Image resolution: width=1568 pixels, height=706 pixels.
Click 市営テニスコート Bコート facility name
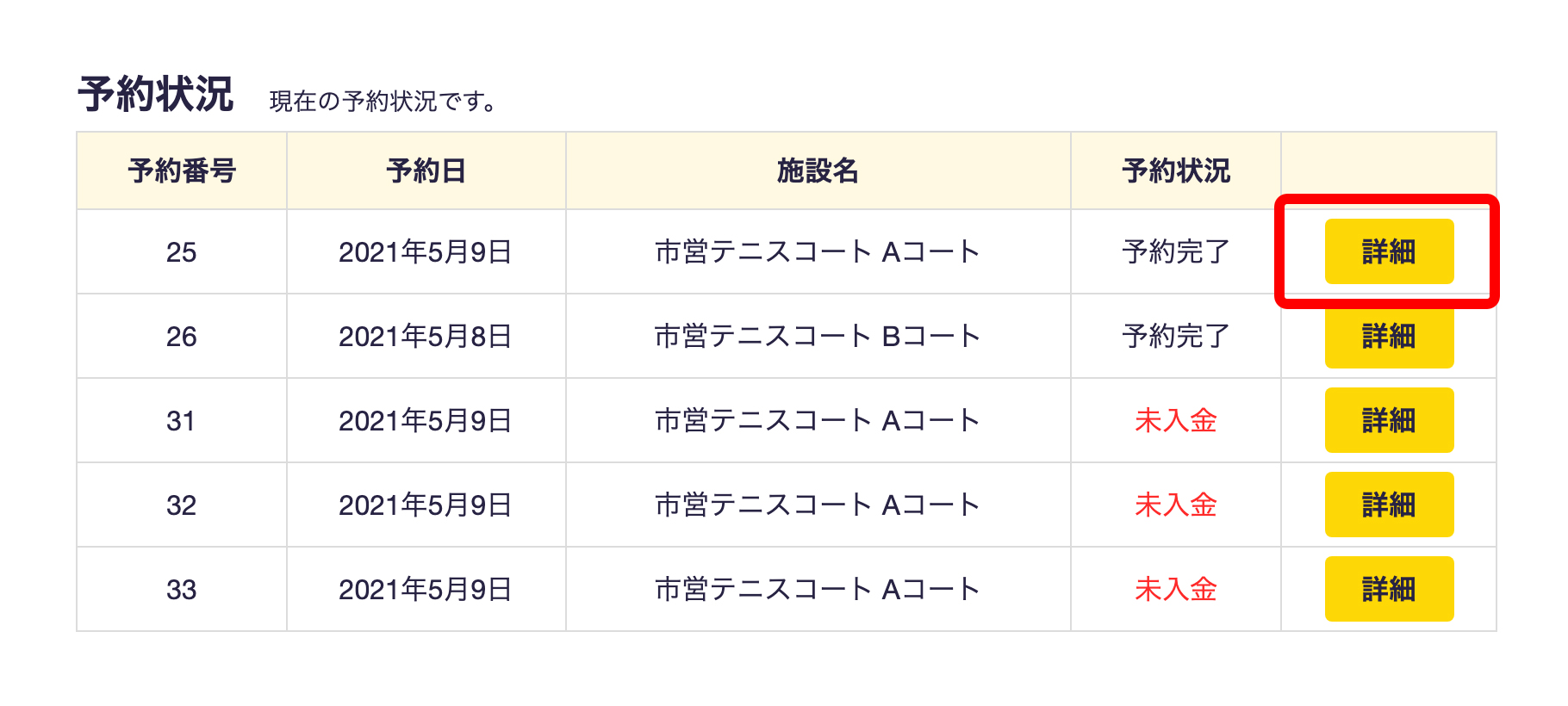pos(818,337)
